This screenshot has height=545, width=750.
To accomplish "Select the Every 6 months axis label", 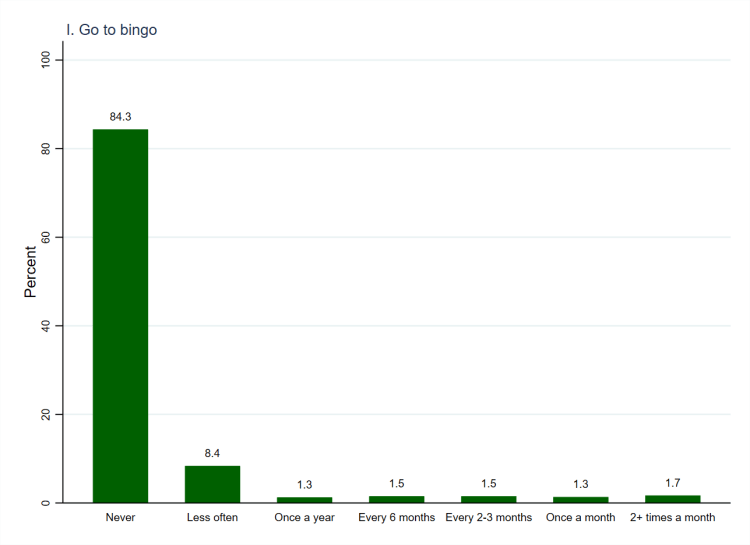I will point(396,518).
